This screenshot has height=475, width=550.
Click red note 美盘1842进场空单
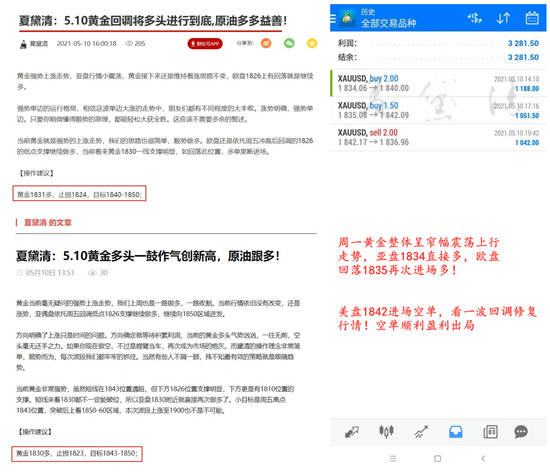437,319
